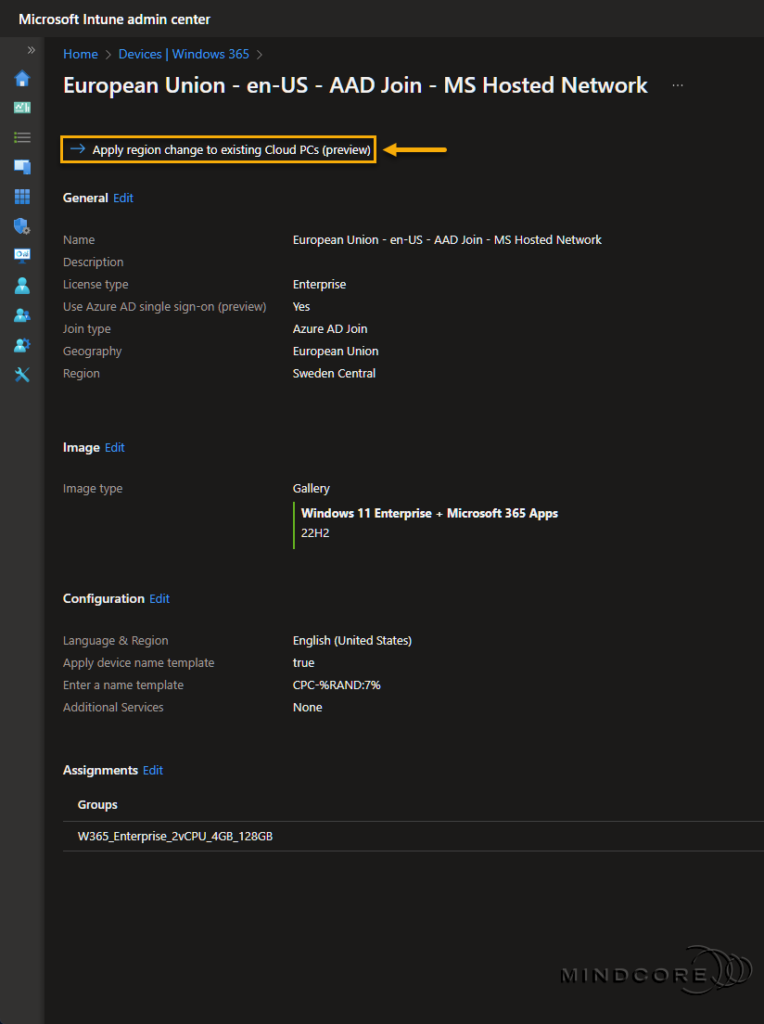This screenshot has width=764, height=1024.
Task: Open the Users icon in sidebar
Action: [x=22, y=285]
